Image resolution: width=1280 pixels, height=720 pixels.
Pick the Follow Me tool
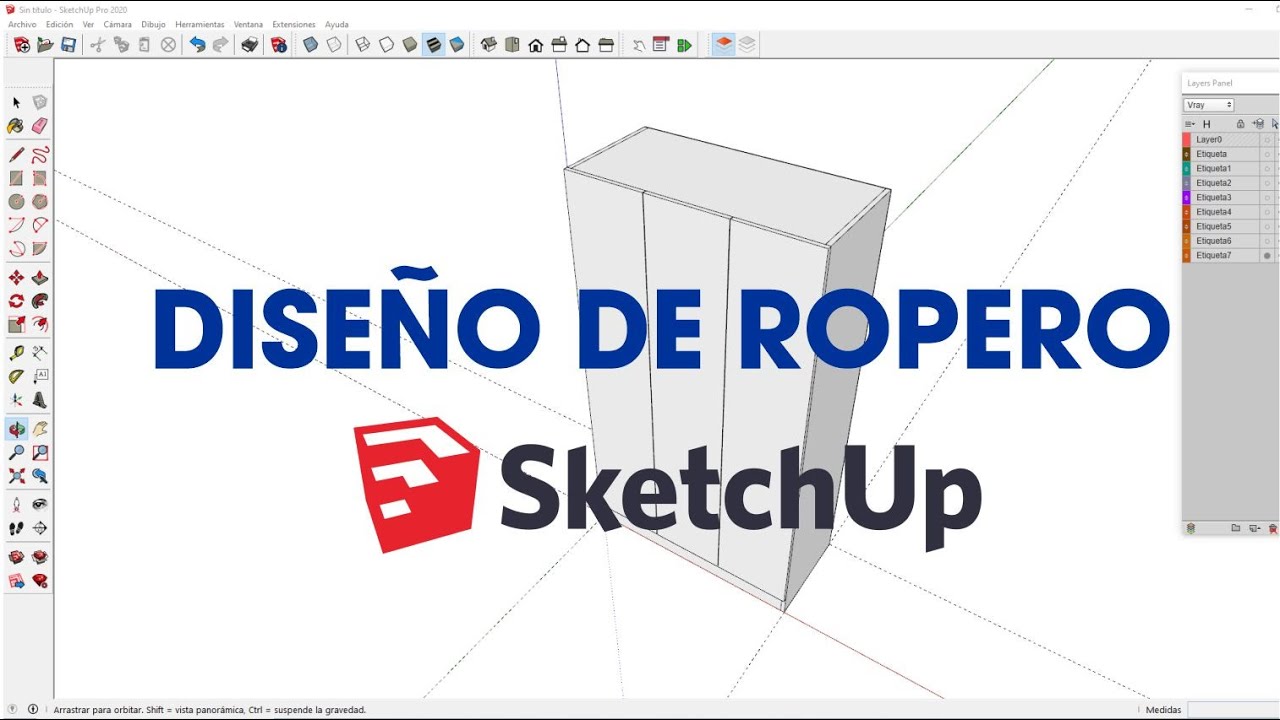click(40, 301)
